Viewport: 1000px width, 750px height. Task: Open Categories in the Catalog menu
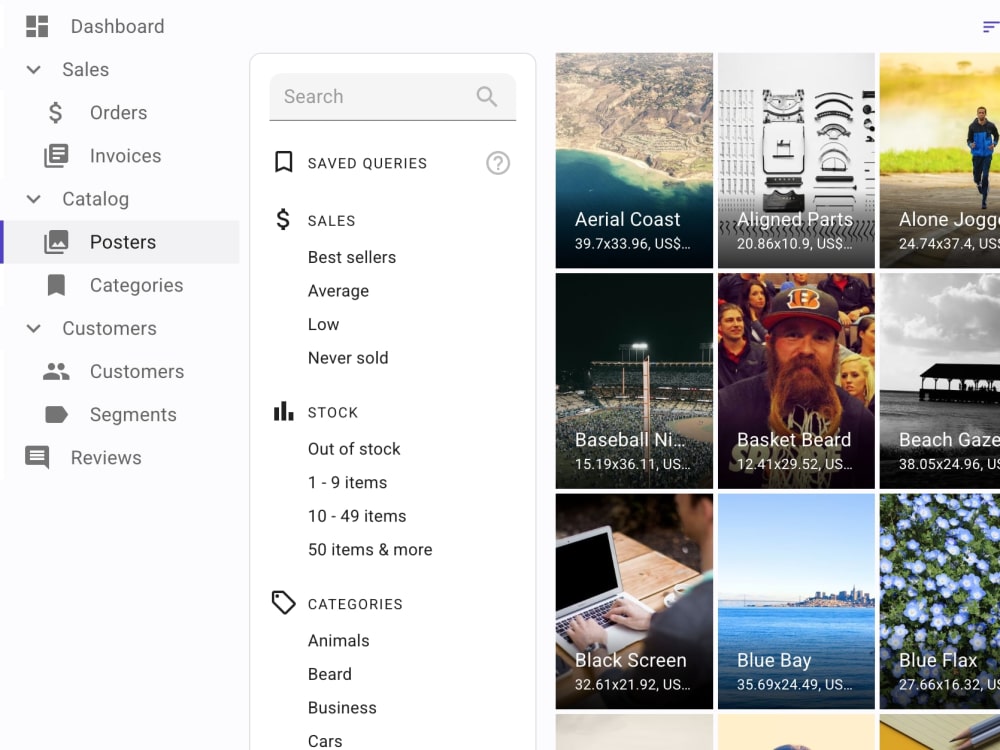(121, 285)
